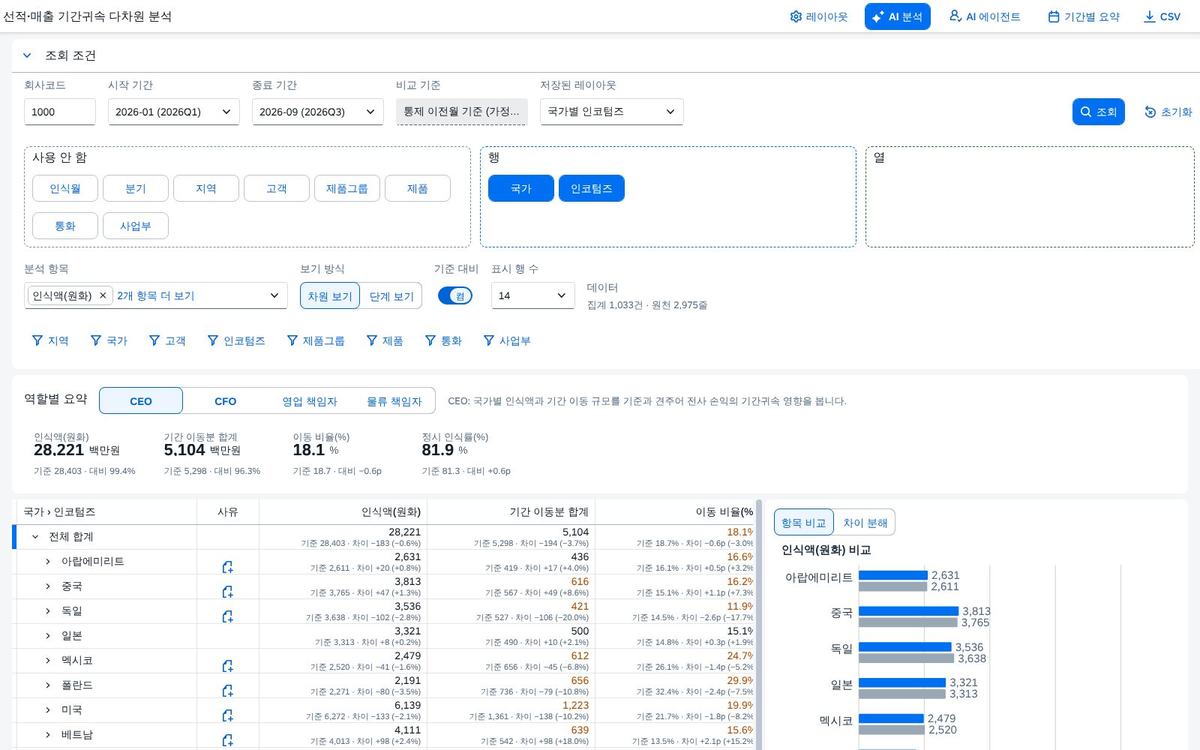
Task: Run the 조회 search button
Action: tap(1099, 112)
